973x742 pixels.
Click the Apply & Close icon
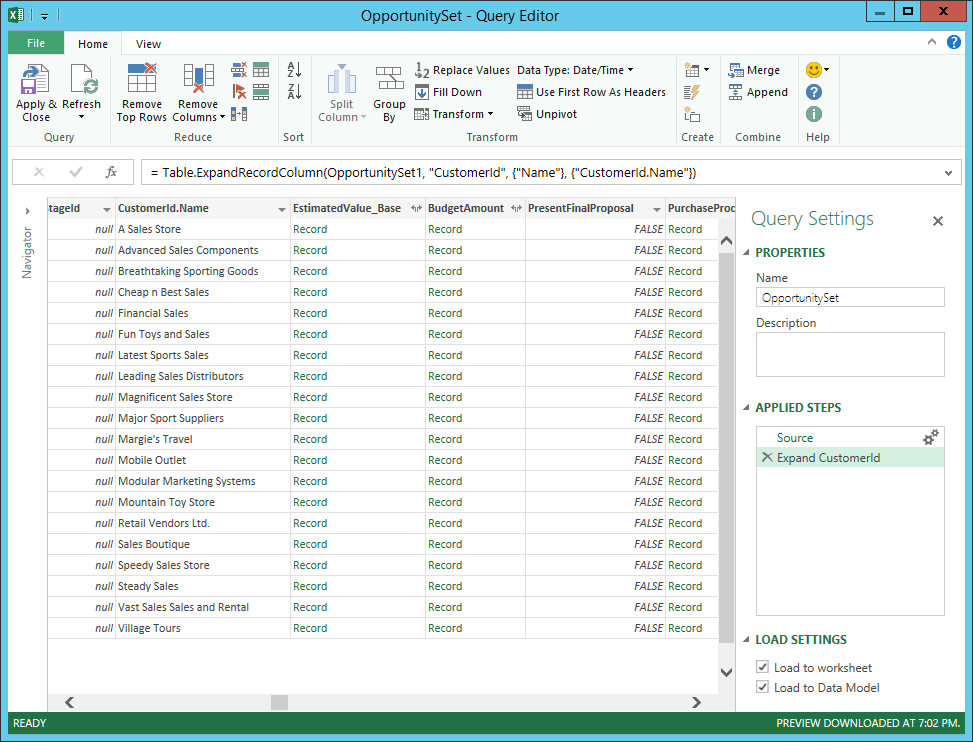35,79
